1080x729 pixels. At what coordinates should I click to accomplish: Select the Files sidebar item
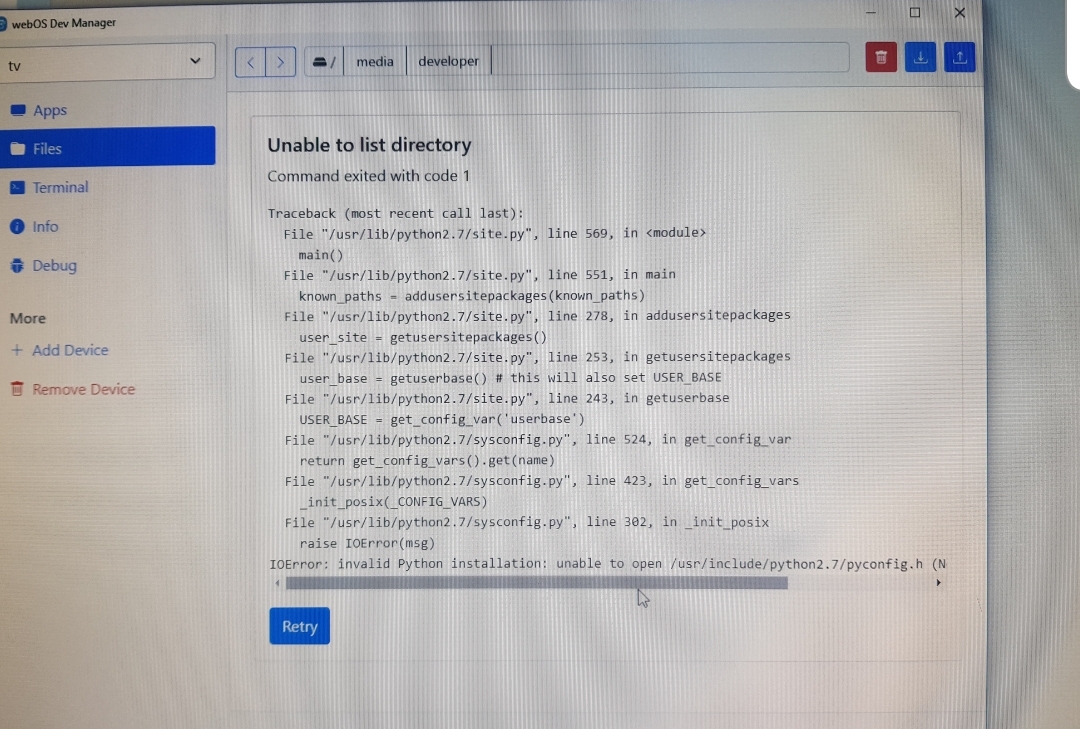[47, 148]
